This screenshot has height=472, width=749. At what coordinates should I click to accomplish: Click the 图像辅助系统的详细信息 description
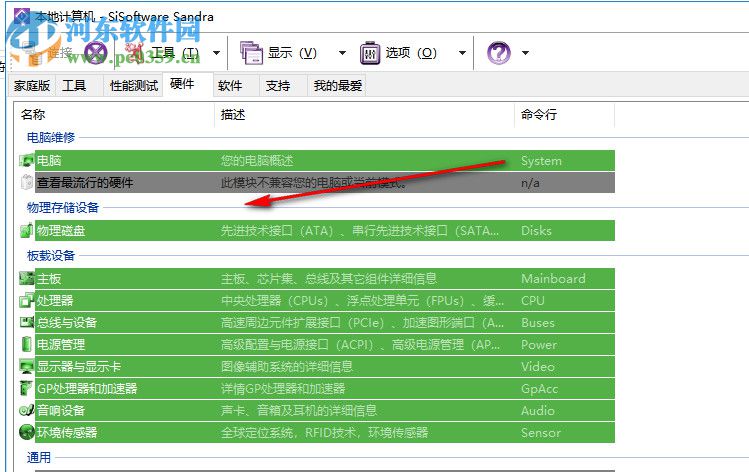[x=287, y=366]
